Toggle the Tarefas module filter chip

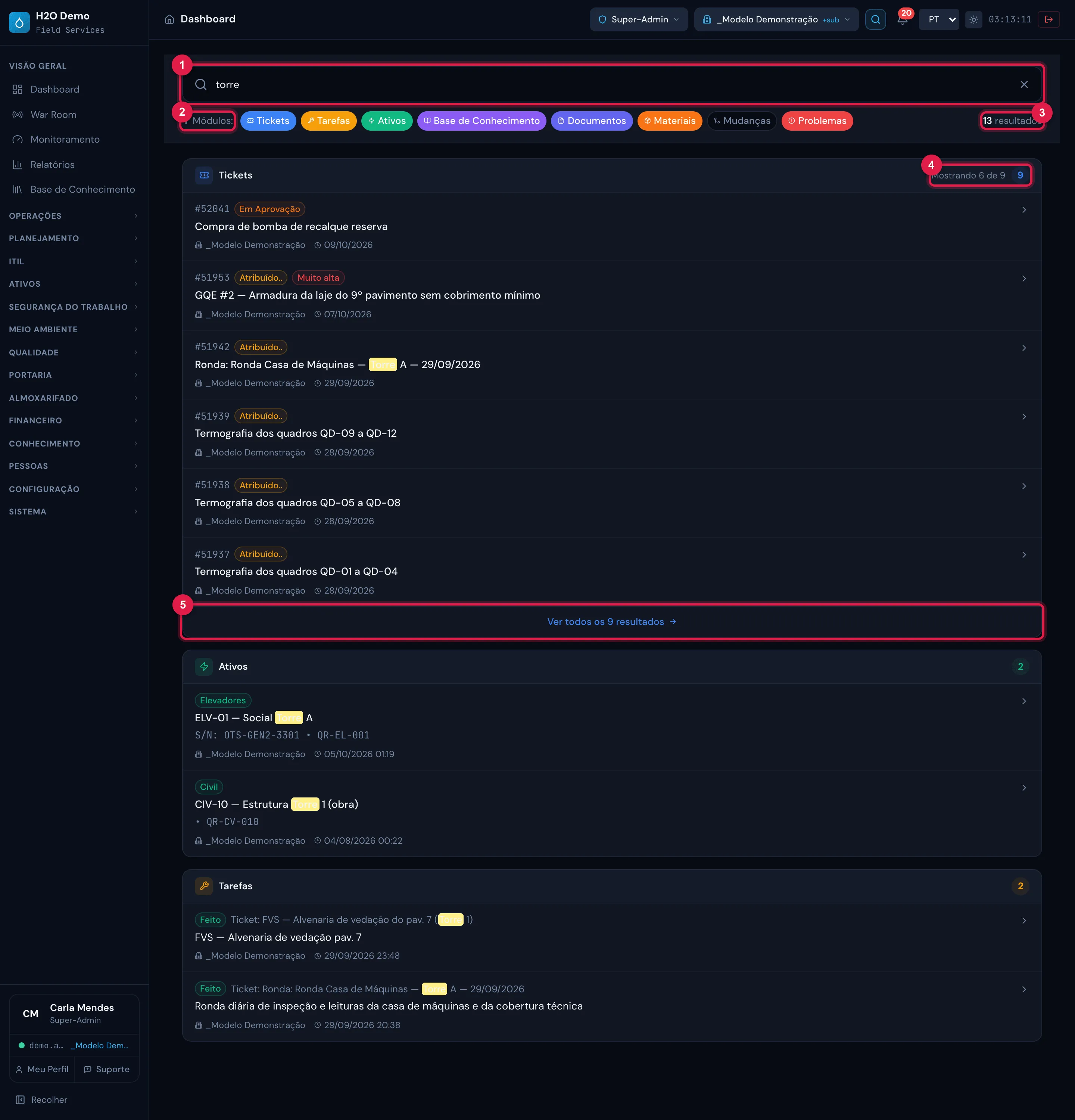click(x=328, y=121)
